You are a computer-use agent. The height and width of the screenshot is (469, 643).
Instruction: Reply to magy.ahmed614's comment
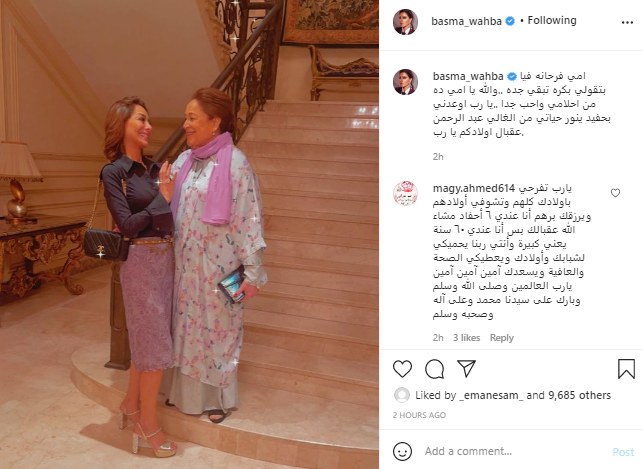tap(502, 338)
